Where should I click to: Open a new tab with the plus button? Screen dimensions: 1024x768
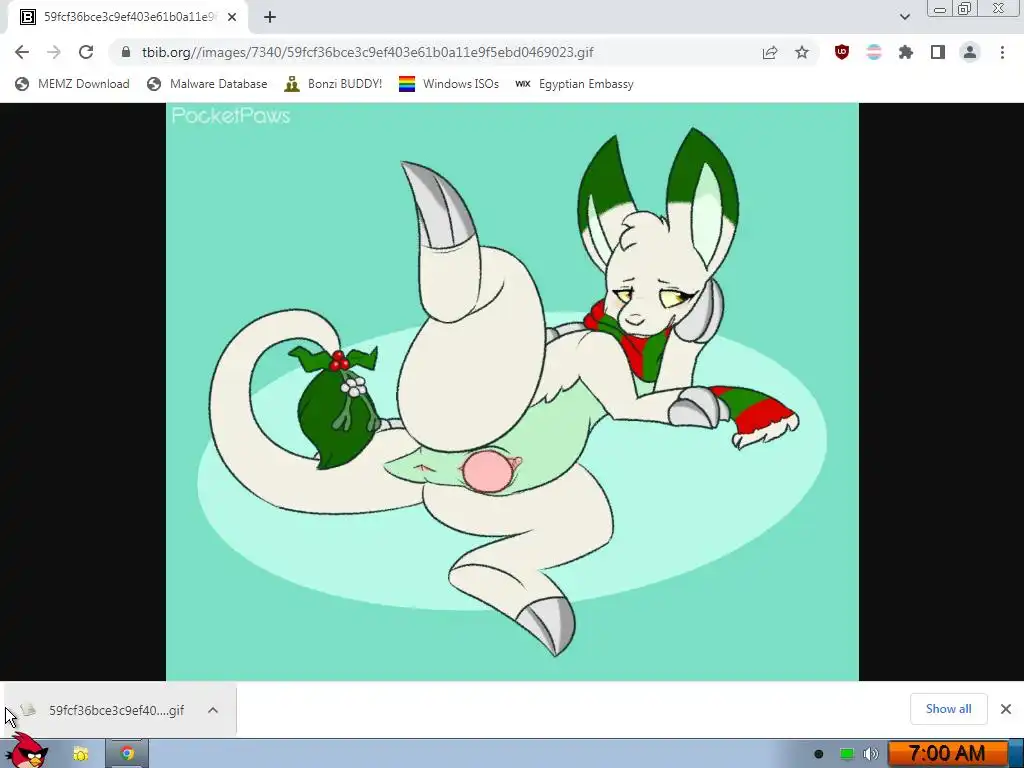[270, 17]
